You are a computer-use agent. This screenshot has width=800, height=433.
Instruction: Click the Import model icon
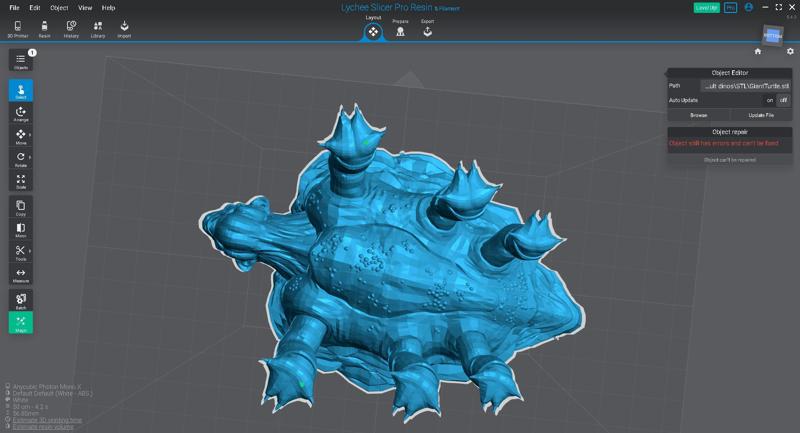[x=124, y=29]
